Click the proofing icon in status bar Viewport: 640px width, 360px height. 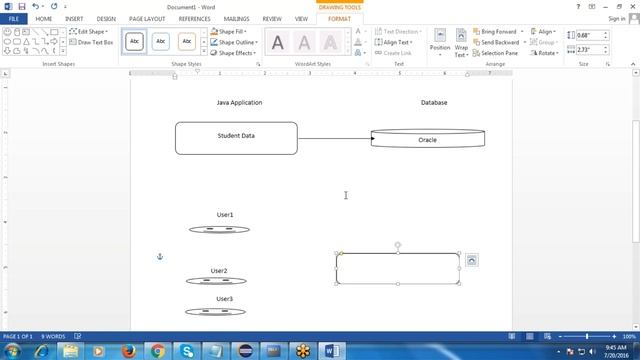click(78, 336)
